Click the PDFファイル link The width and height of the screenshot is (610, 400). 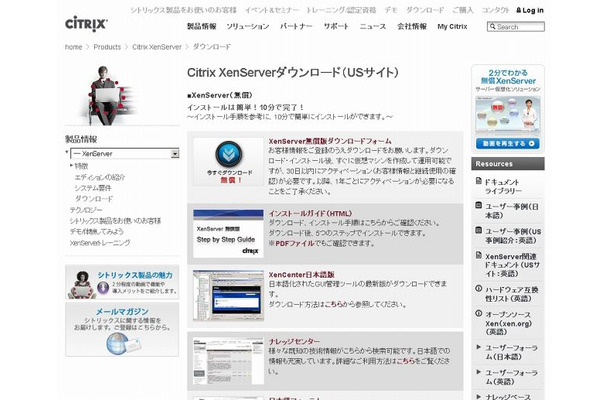point(294,243)
